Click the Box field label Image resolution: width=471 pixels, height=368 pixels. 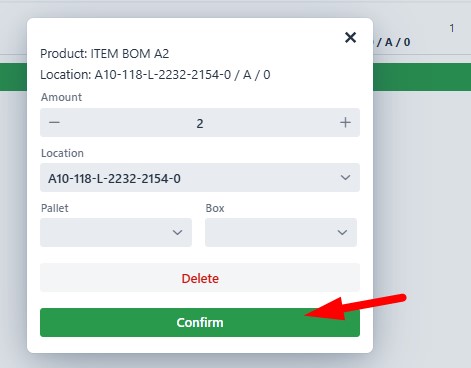pyautogui.click(x=215, y=208)
